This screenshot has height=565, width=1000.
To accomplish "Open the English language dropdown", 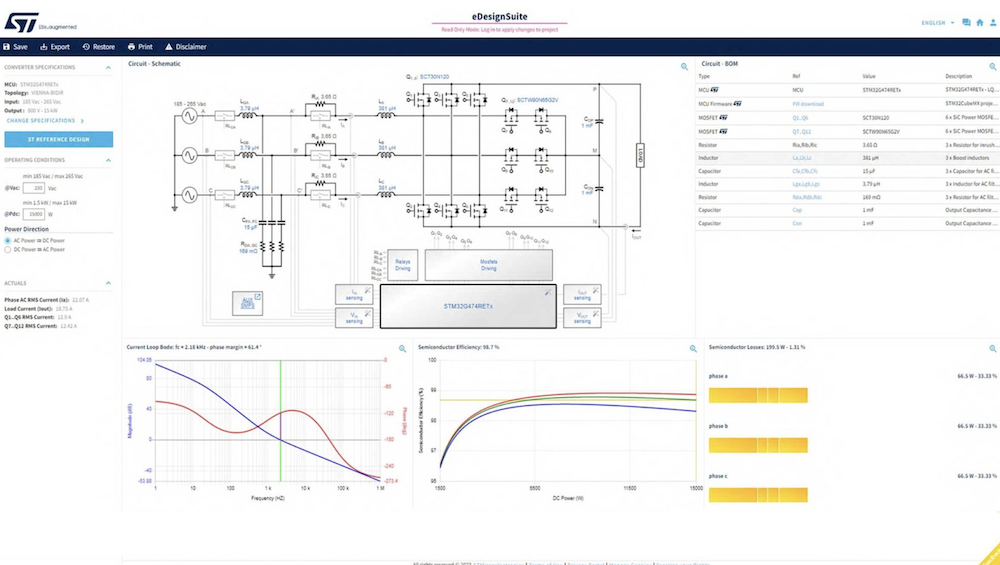I will (938, 22).
